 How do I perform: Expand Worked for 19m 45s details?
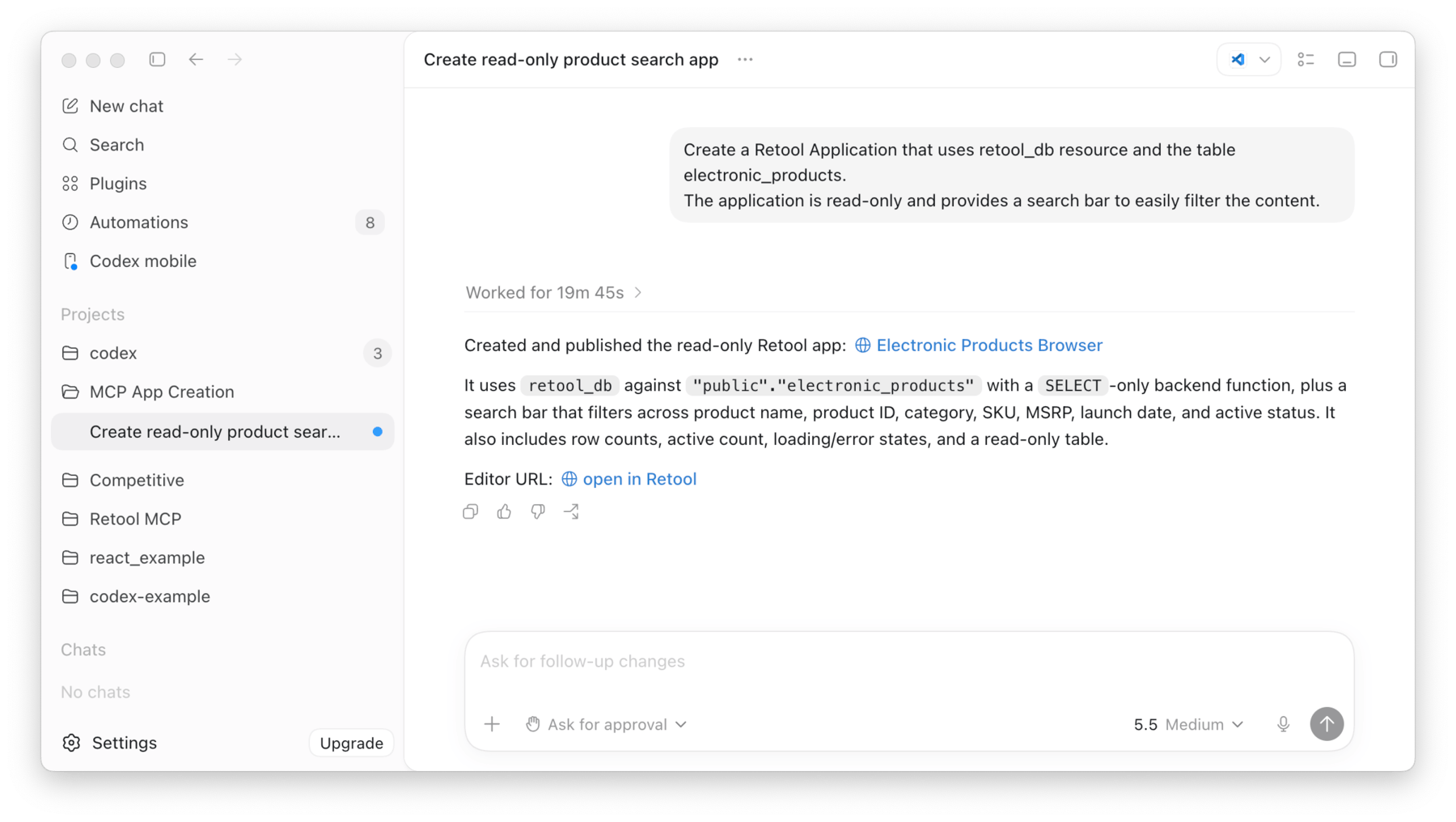click(x=554, y=293)
